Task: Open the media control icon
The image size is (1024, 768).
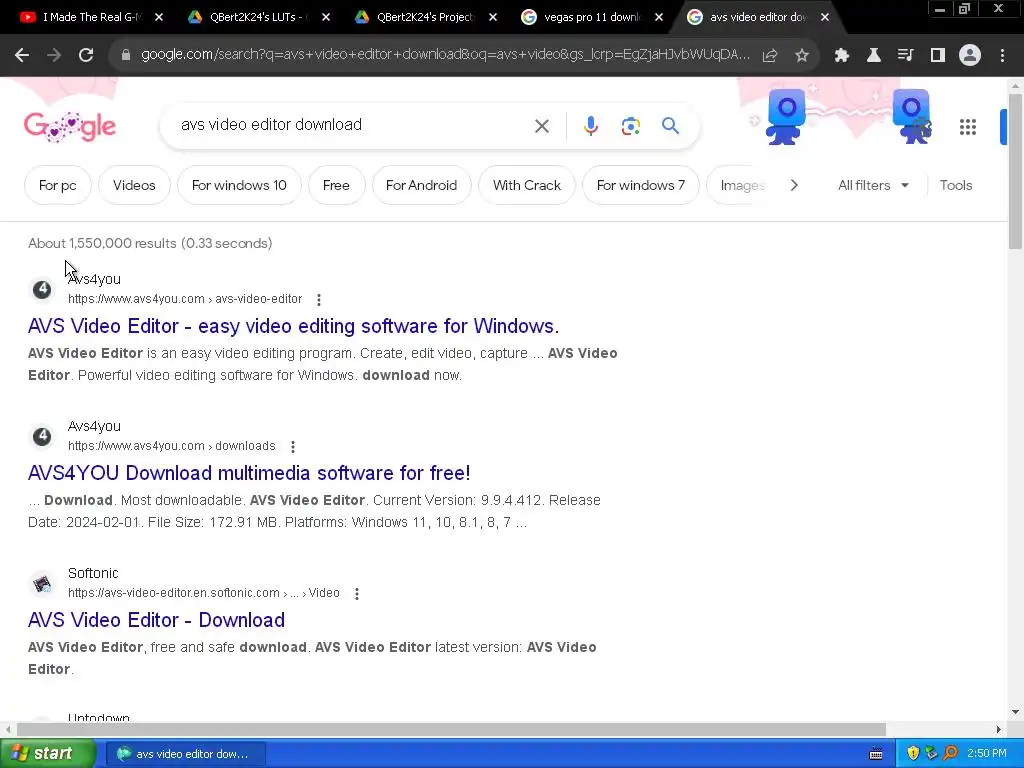Action: coord(906,56)
